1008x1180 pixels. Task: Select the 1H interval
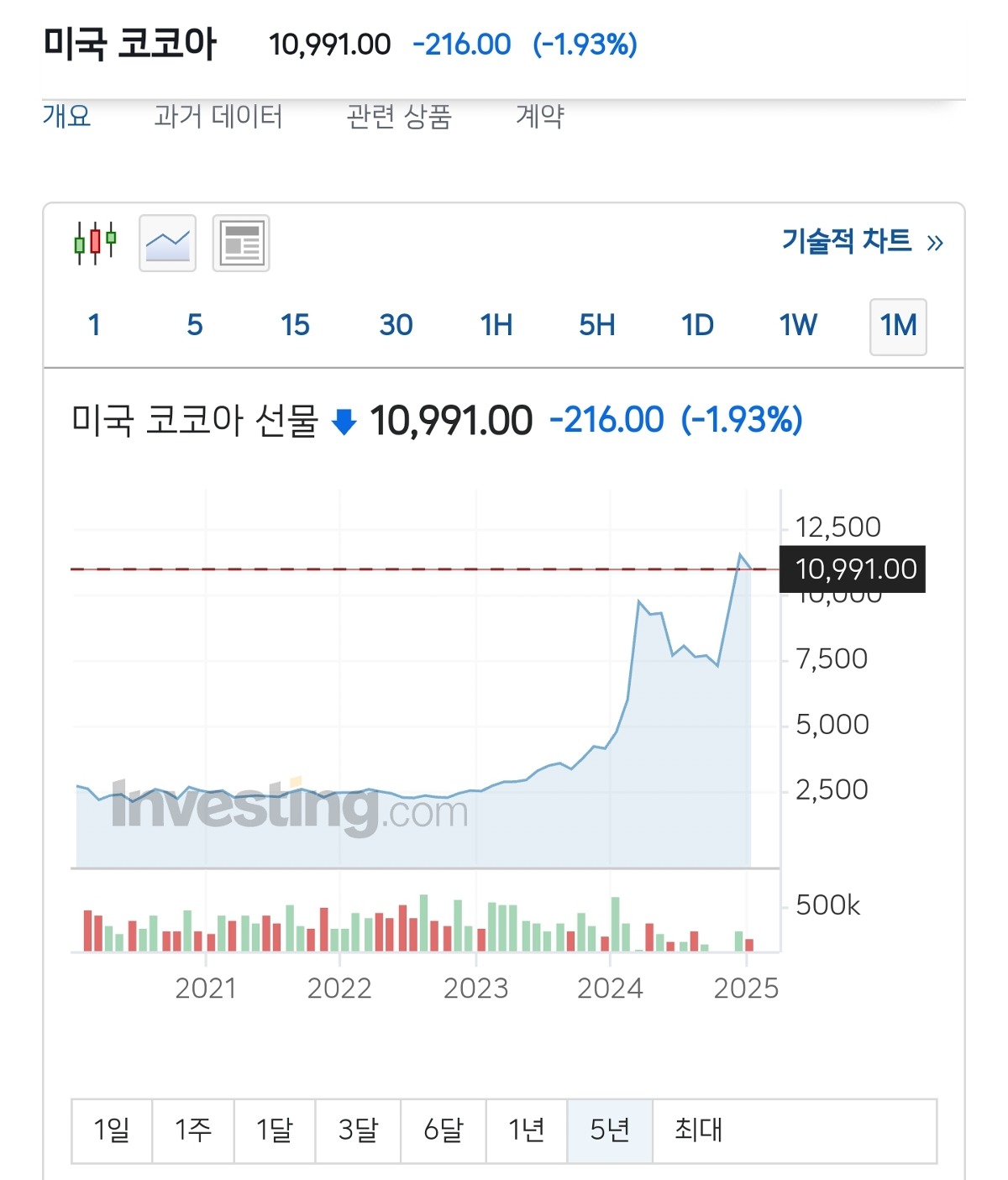496,326
